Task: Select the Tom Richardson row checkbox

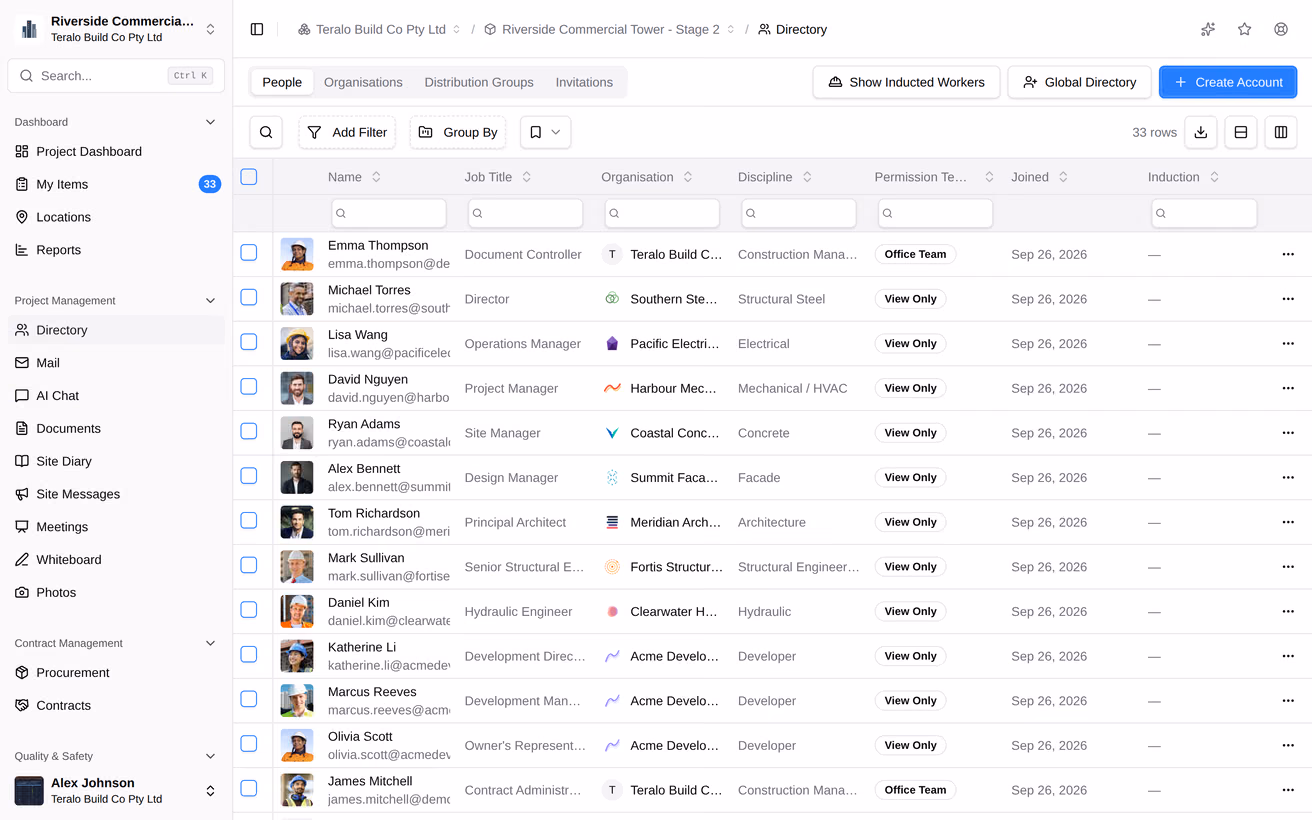Action: (x=249, y=521)
